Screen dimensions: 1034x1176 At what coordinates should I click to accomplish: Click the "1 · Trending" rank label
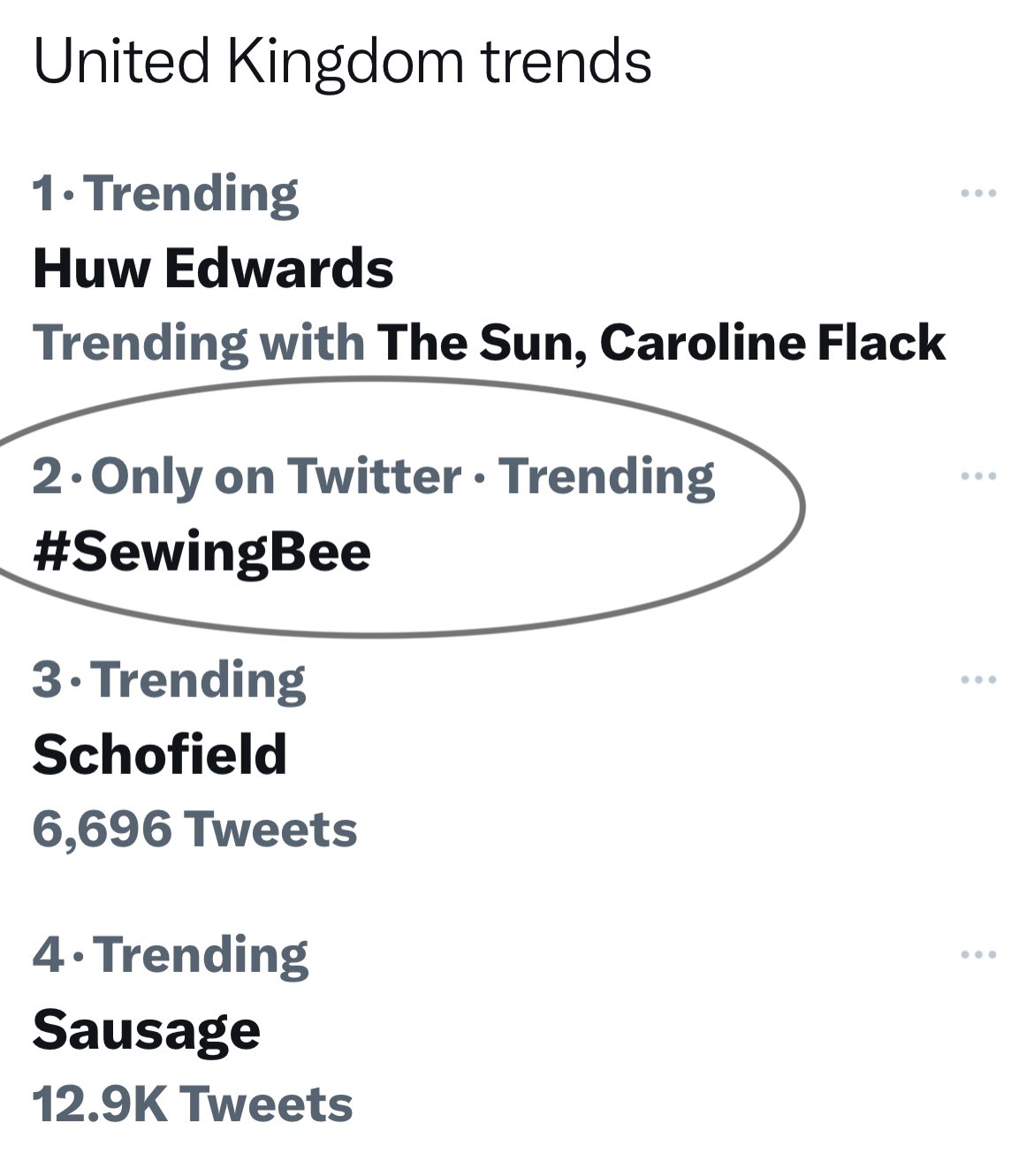tap(166, 193)
